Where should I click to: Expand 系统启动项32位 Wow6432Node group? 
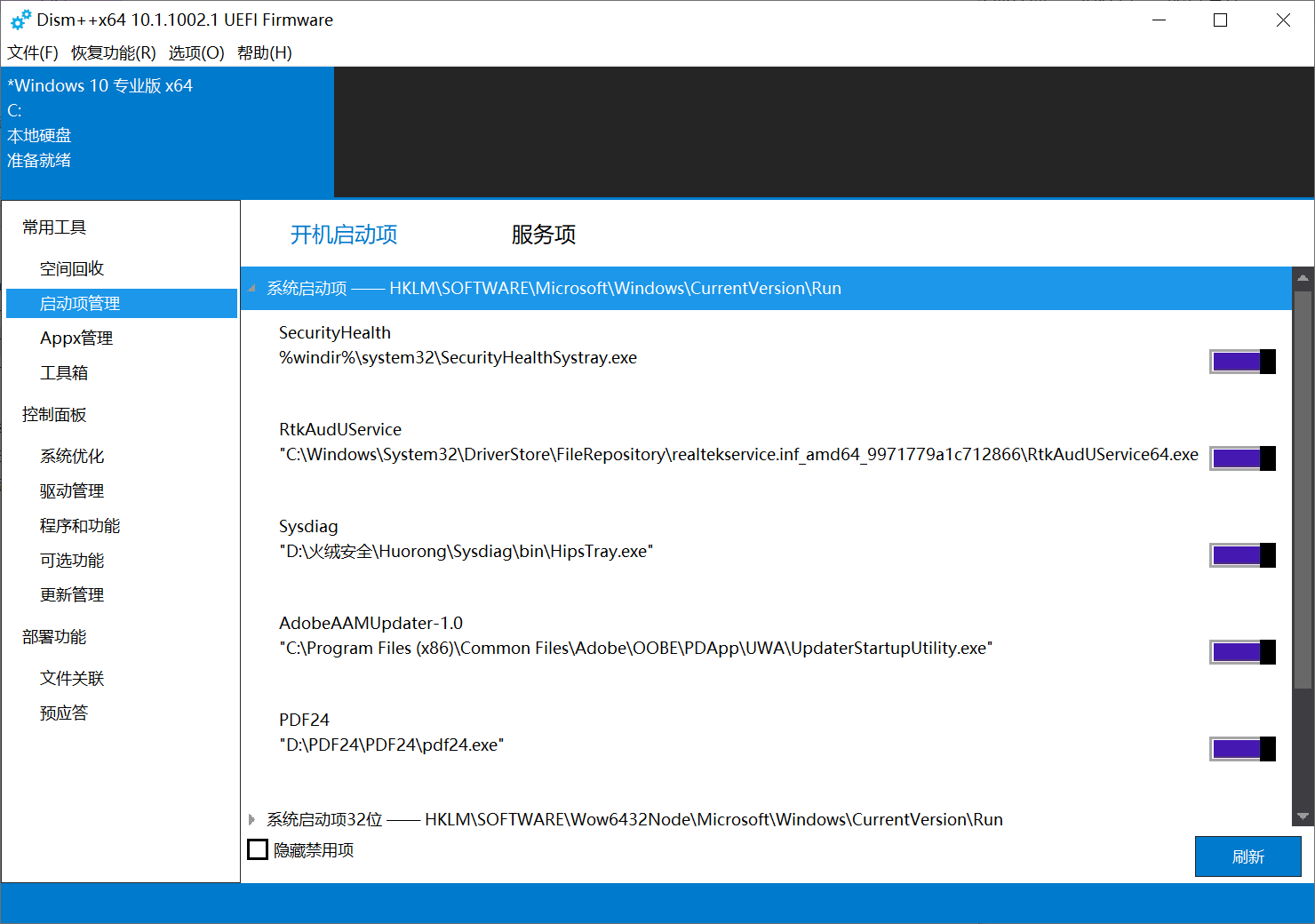pos(252,819)
